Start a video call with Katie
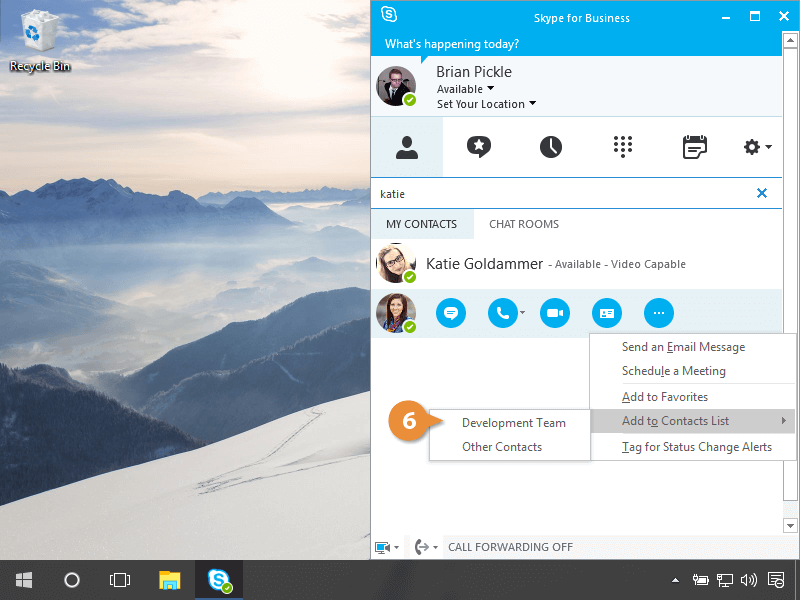Viewport: 800px width, 600px height. (555, 313)
